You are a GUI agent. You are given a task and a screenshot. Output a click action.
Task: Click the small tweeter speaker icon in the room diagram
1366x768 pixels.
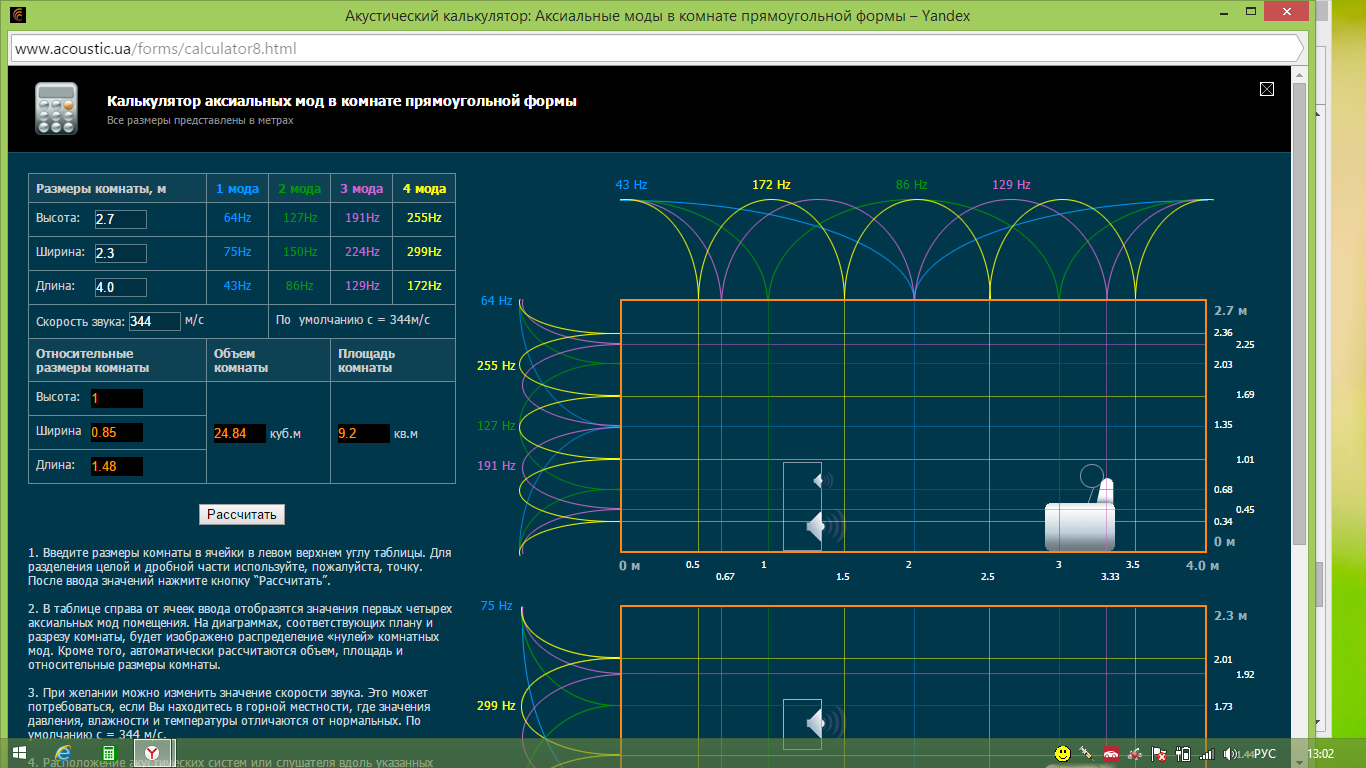822,481
